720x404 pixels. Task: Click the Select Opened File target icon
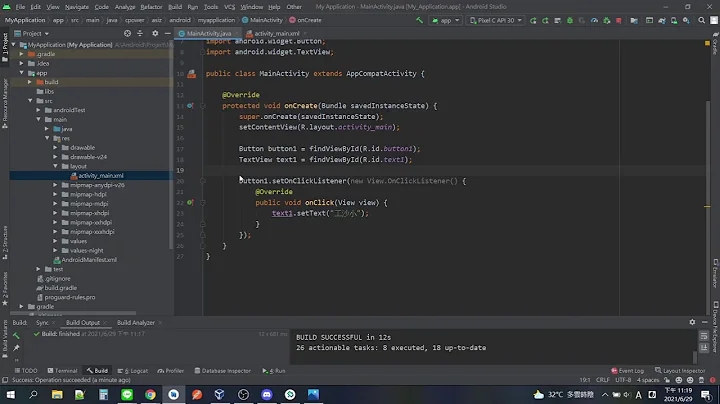point(127,34)
